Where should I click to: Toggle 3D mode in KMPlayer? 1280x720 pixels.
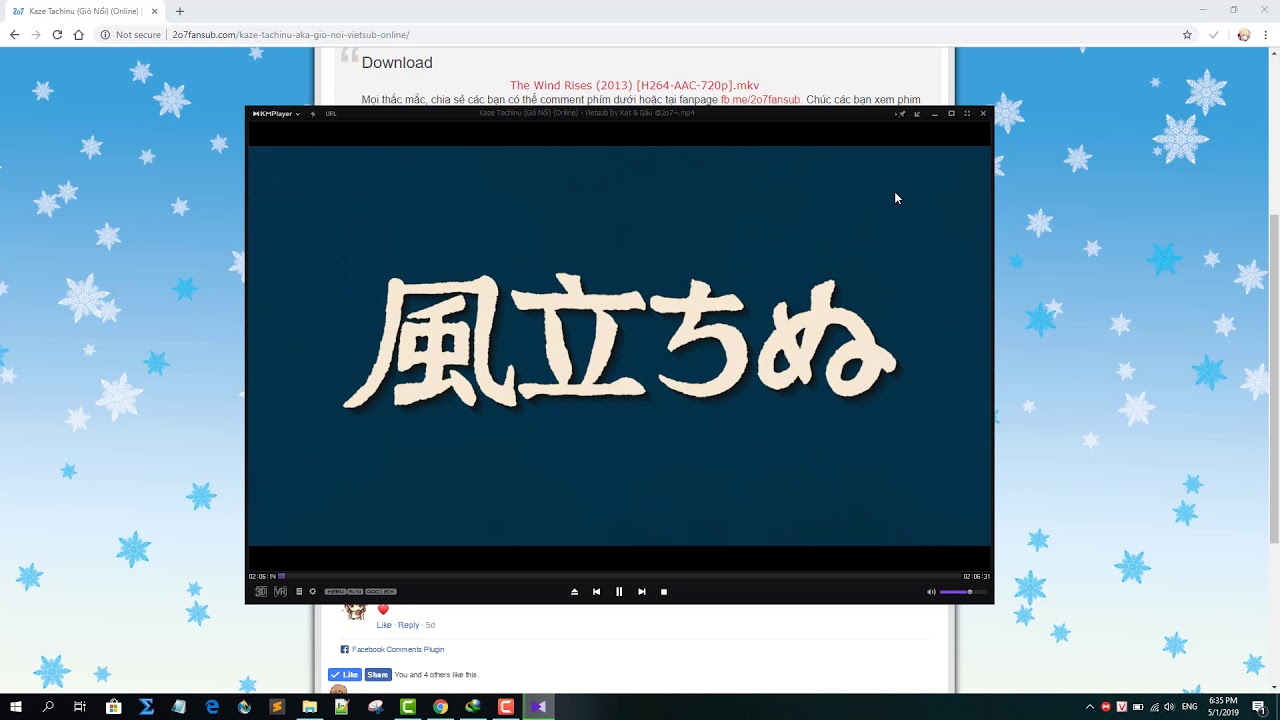coord(261,592)
